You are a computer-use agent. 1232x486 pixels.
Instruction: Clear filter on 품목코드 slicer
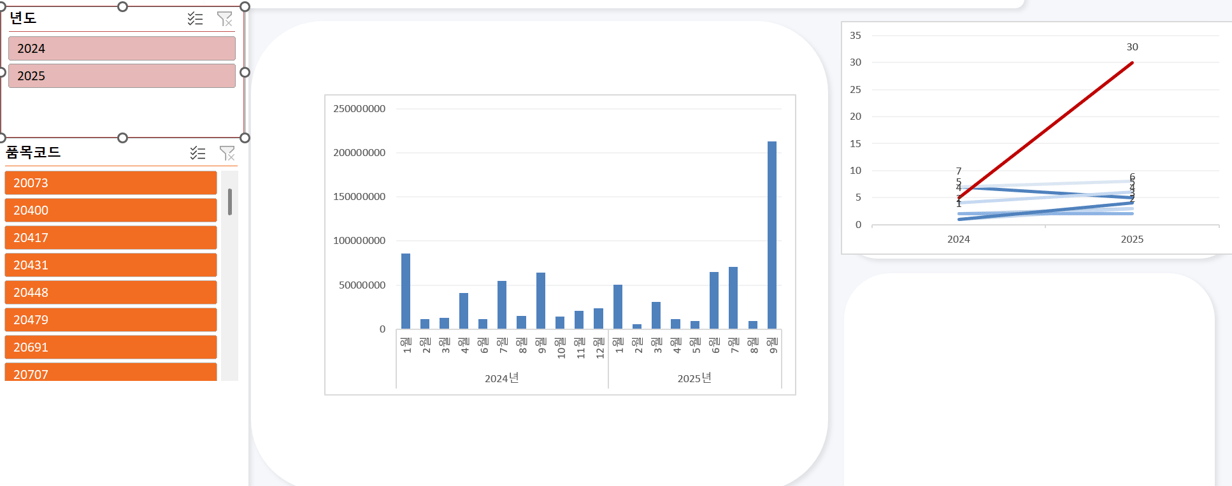[227, 153]
